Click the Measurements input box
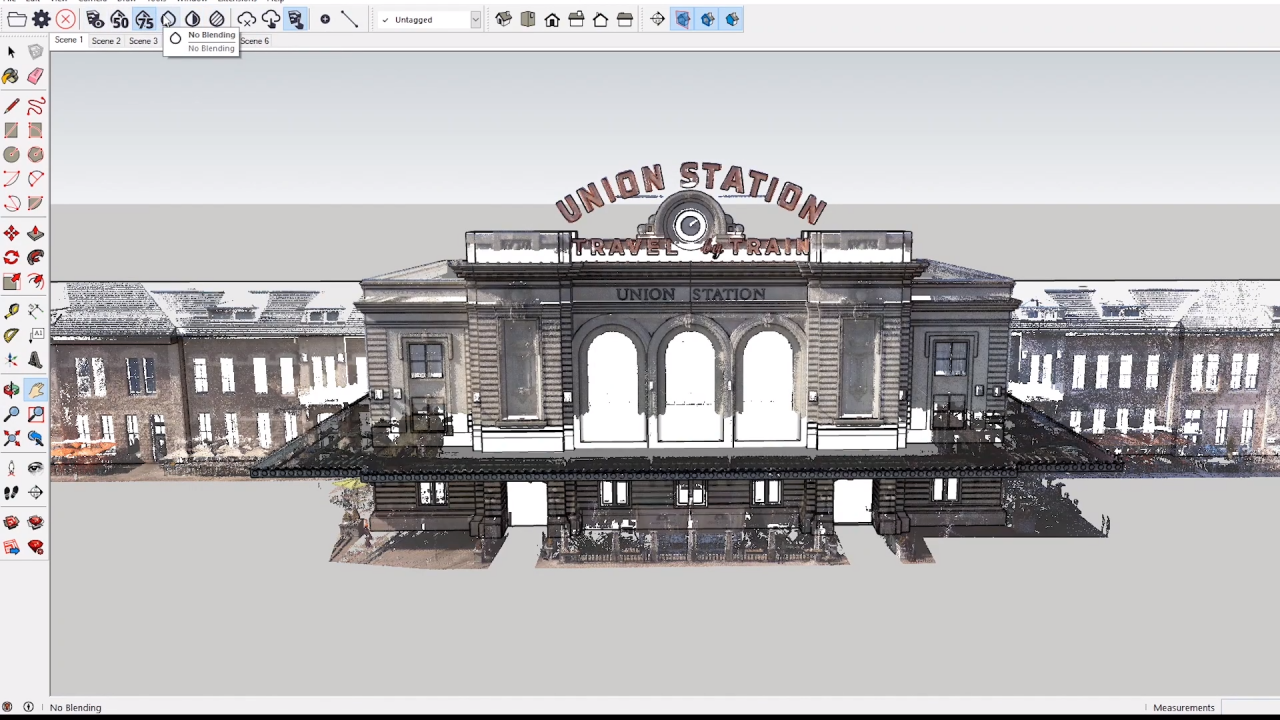 [x=1250, y=707]
